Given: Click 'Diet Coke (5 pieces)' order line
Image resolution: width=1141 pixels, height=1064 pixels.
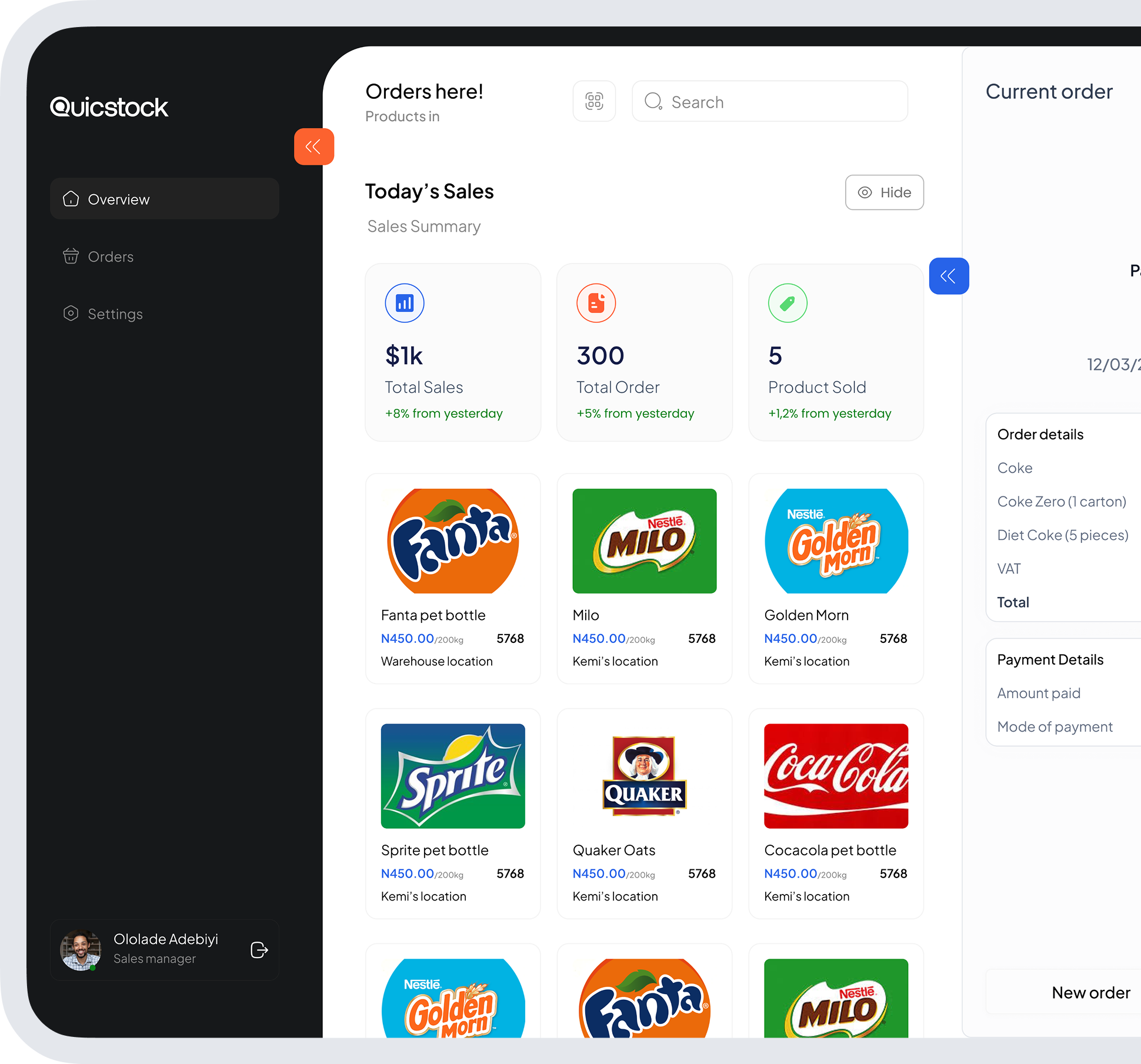Looking at the screenshot, I should (1063, 535).
